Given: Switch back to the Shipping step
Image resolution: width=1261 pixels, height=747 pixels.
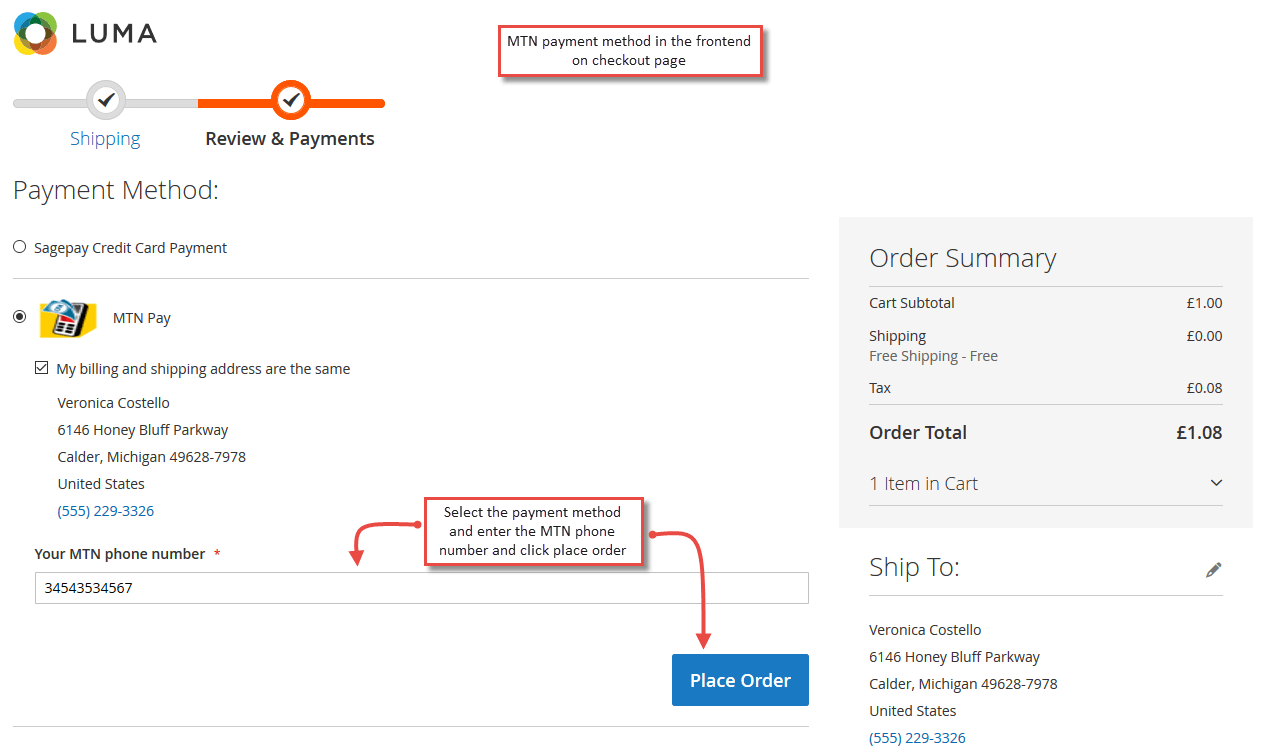Looking at the screenshot, I should click(x=105, y=138).
